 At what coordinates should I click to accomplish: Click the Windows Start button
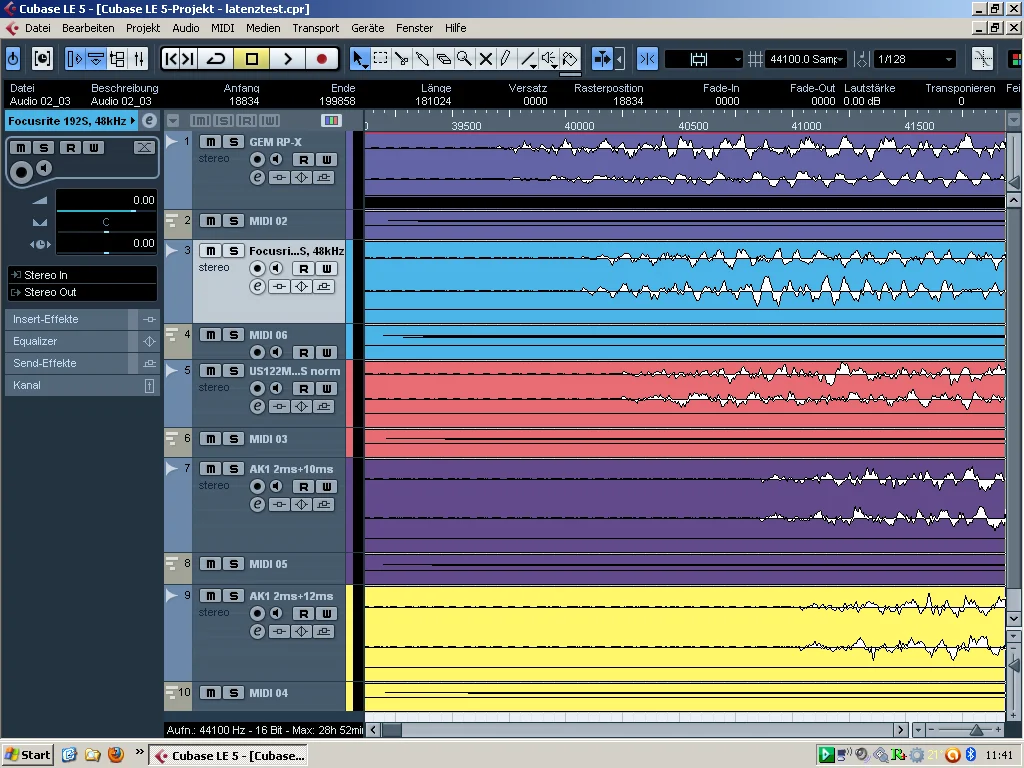click(x=28, y=755)
